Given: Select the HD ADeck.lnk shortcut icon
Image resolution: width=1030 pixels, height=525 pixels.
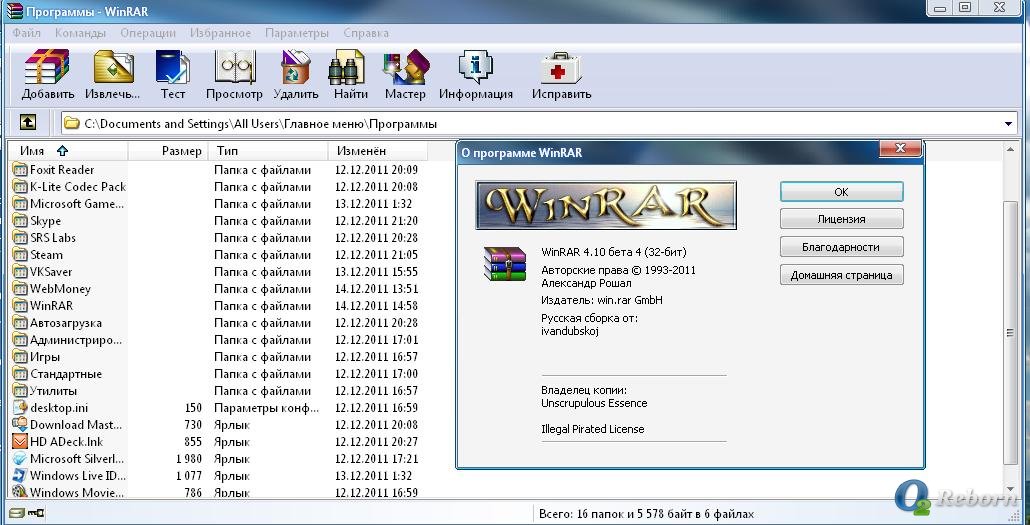Looking at the screenshot, I should tap(20, 442).
